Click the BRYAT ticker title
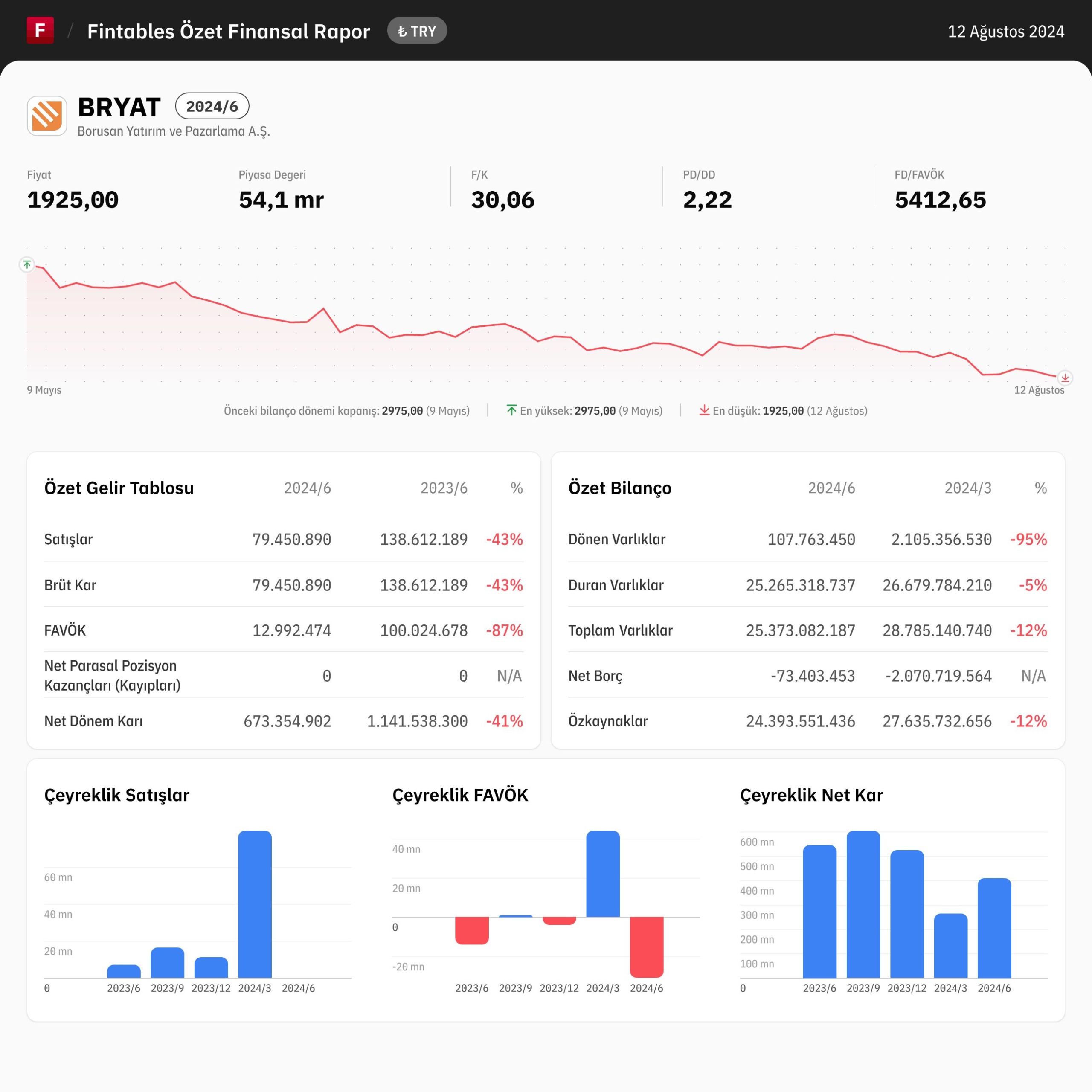The image size is (1092, 1092). click(x=119, y=107)
